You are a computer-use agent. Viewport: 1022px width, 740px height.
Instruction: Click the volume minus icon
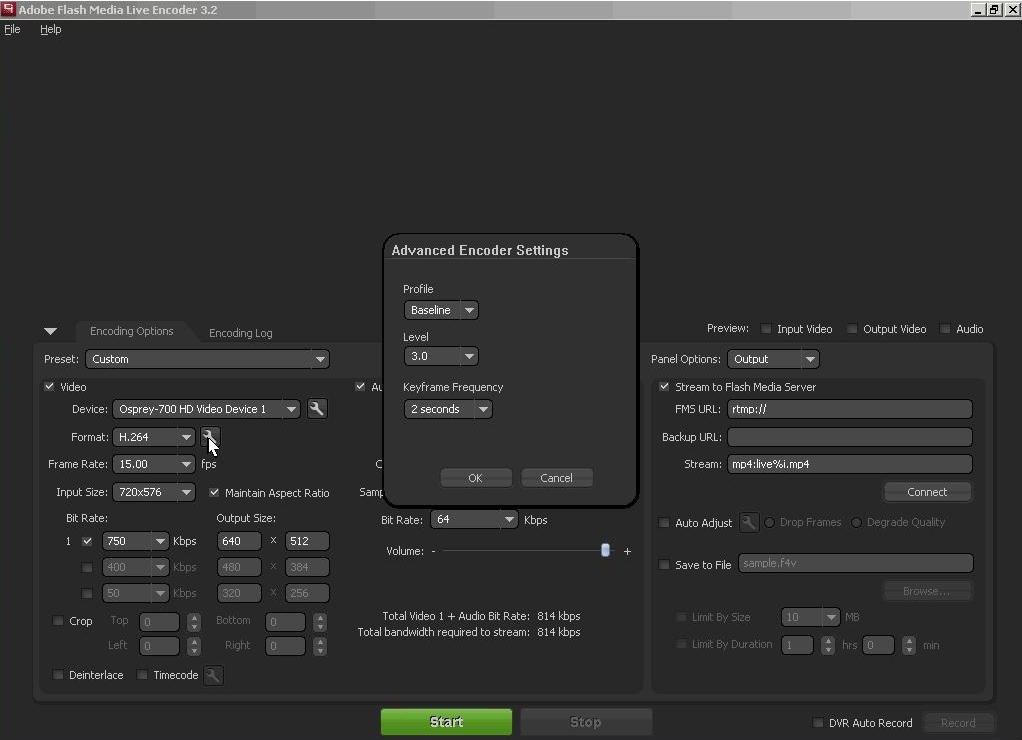point(433,552)
